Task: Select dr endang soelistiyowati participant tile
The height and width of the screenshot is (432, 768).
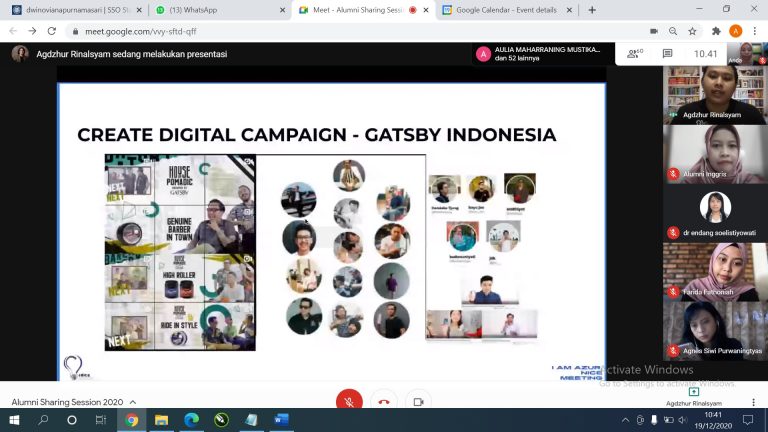Action: click(715, 213)
